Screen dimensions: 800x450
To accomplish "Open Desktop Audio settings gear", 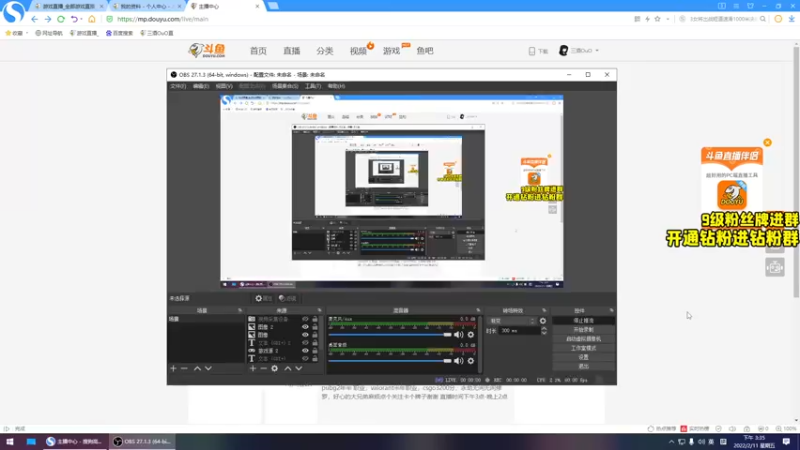I will pyautogui.click(x=471, y=361).
